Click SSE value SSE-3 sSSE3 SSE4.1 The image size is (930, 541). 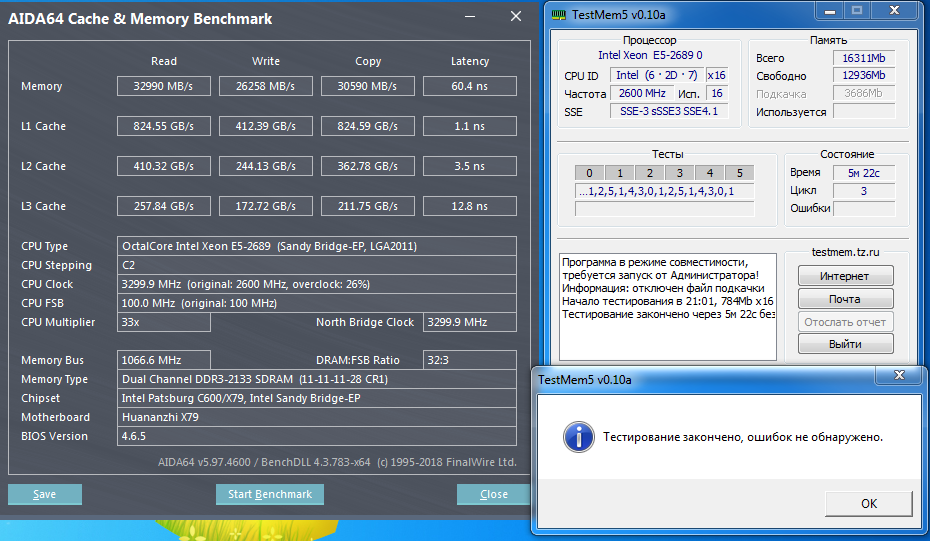point(669,111)
